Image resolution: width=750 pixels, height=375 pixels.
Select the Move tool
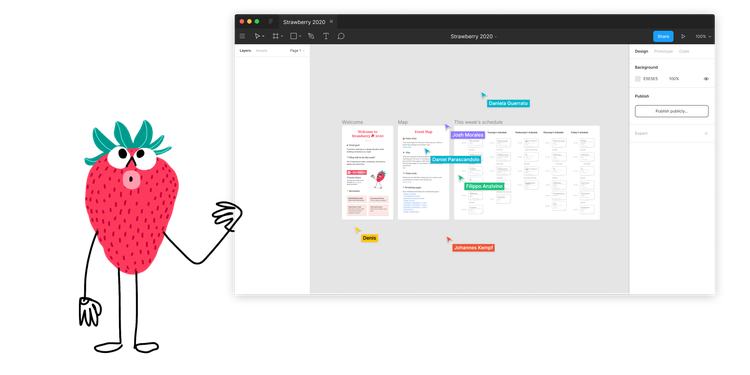258,36
